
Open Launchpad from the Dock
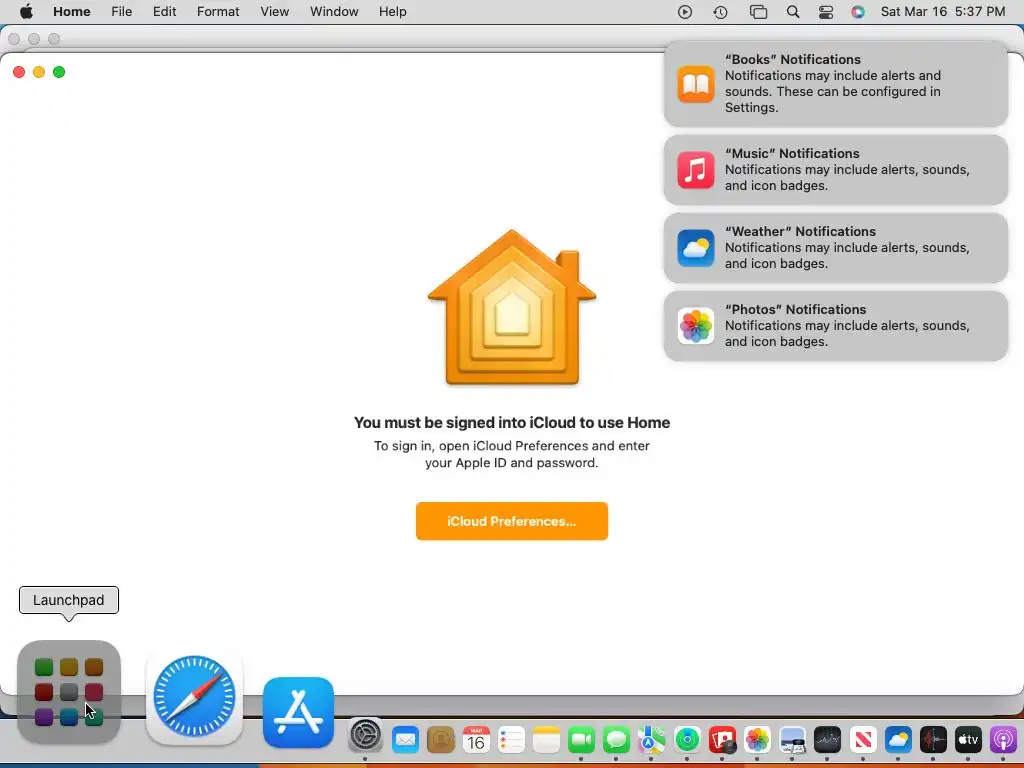(69, 692)
